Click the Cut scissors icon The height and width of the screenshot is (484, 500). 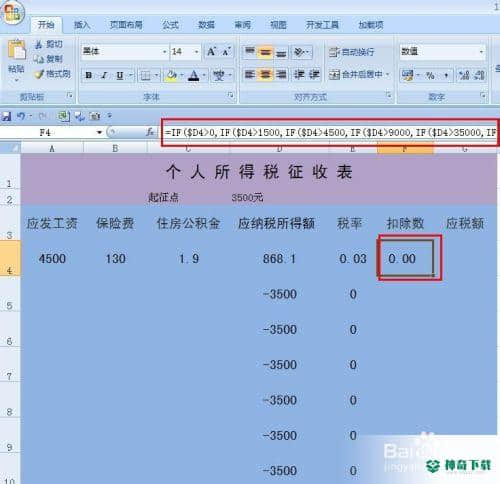coord(39,44)
